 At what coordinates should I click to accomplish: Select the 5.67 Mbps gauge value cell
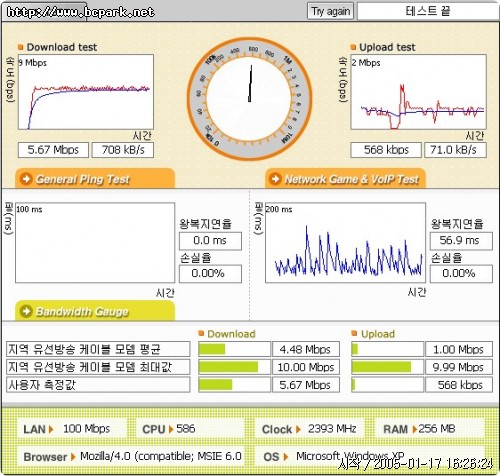[x=306, y=385]
